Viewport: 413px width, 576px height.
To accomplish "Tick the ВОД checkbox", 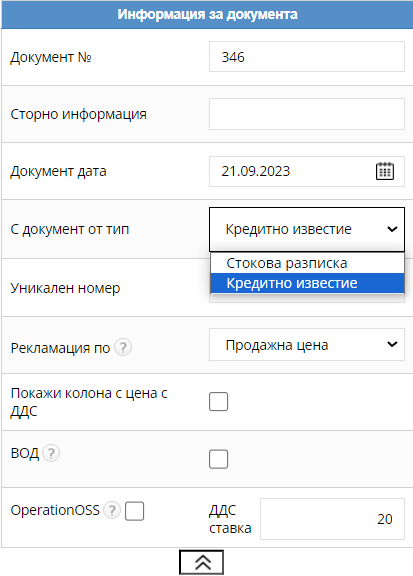I will 219,459.
